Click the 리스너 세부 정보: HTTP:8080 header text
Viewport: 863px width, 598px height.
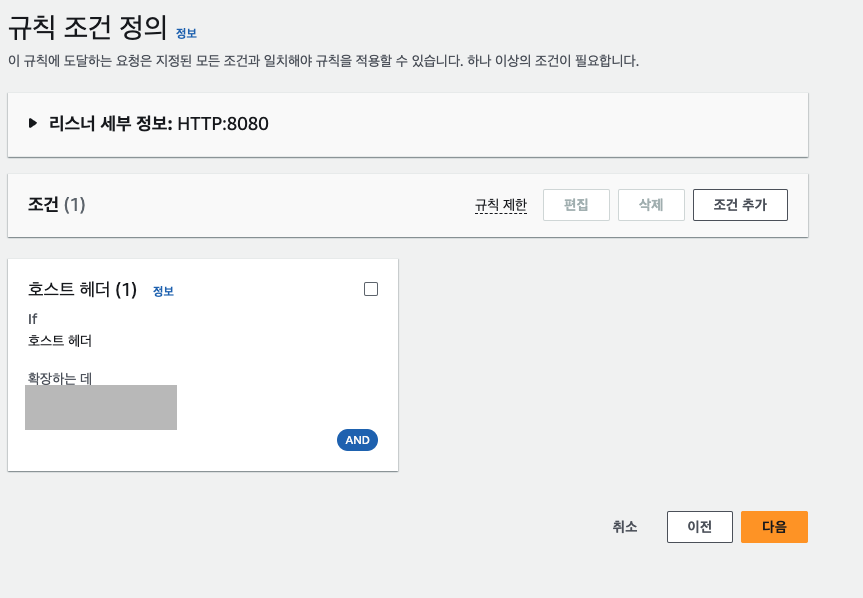tap(159, 123)
